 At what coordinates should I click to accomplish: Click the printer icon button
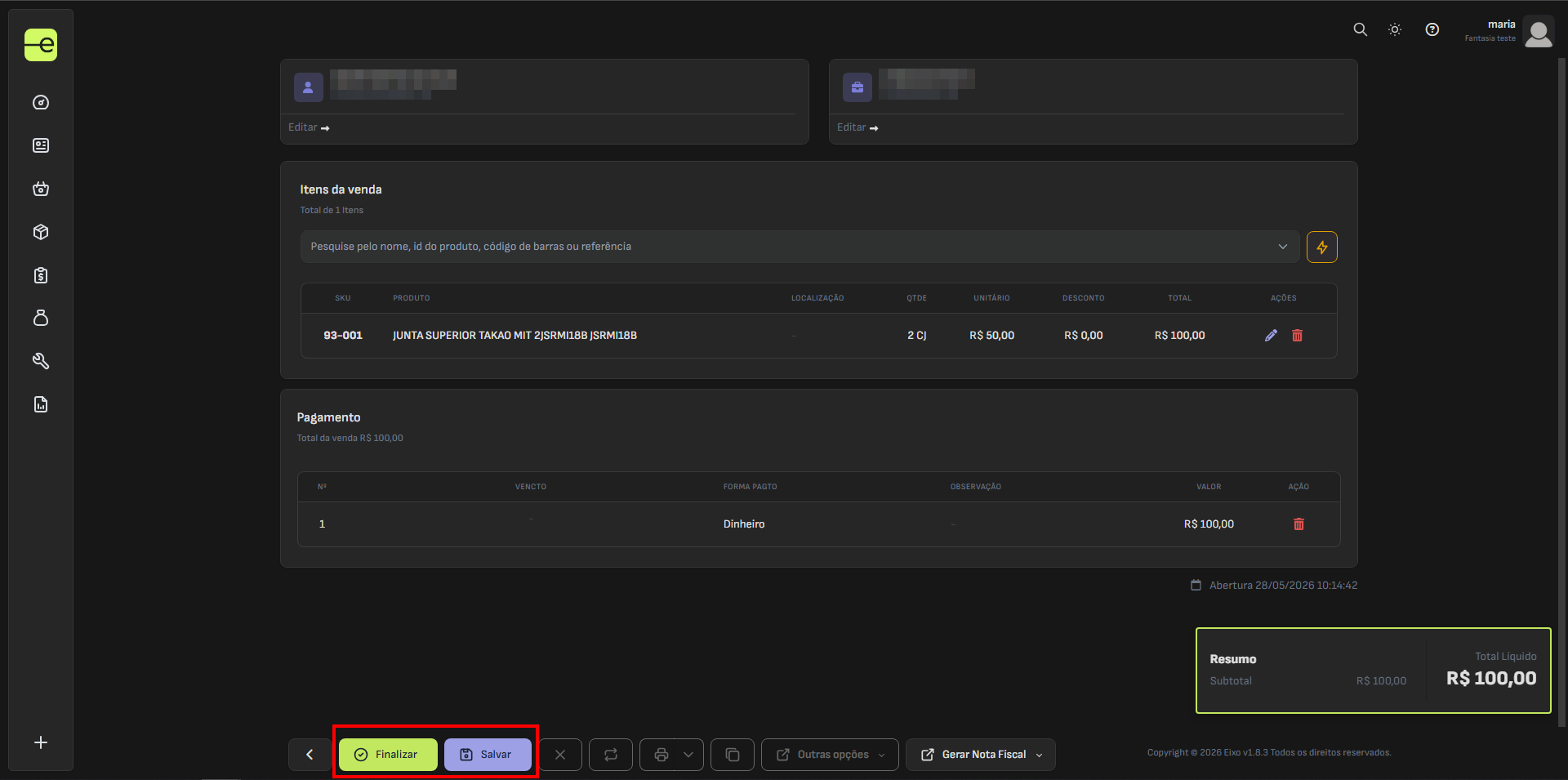coord(661,755)
